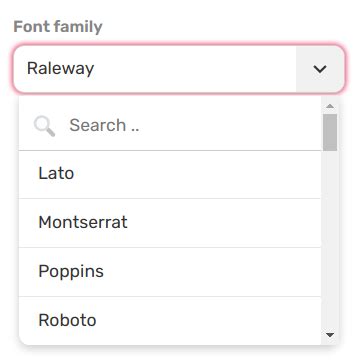Click the Roboto row in the font list

(170, 321)
